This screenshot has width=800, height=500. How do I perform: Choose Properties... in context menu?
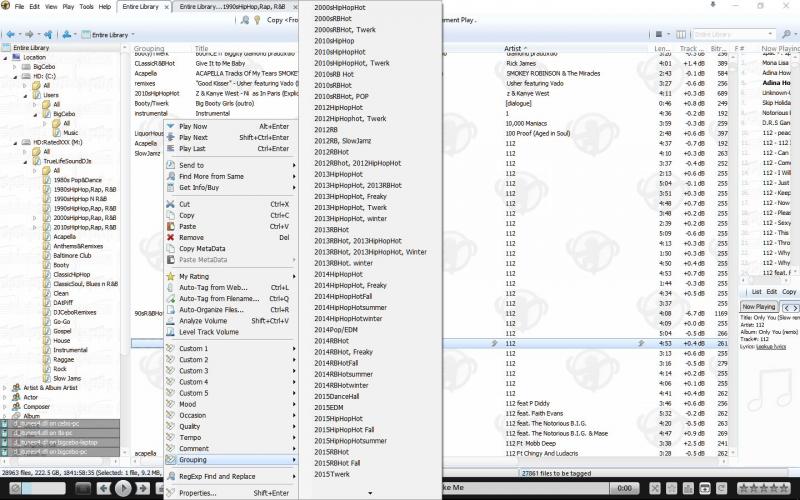coord(231,493)
